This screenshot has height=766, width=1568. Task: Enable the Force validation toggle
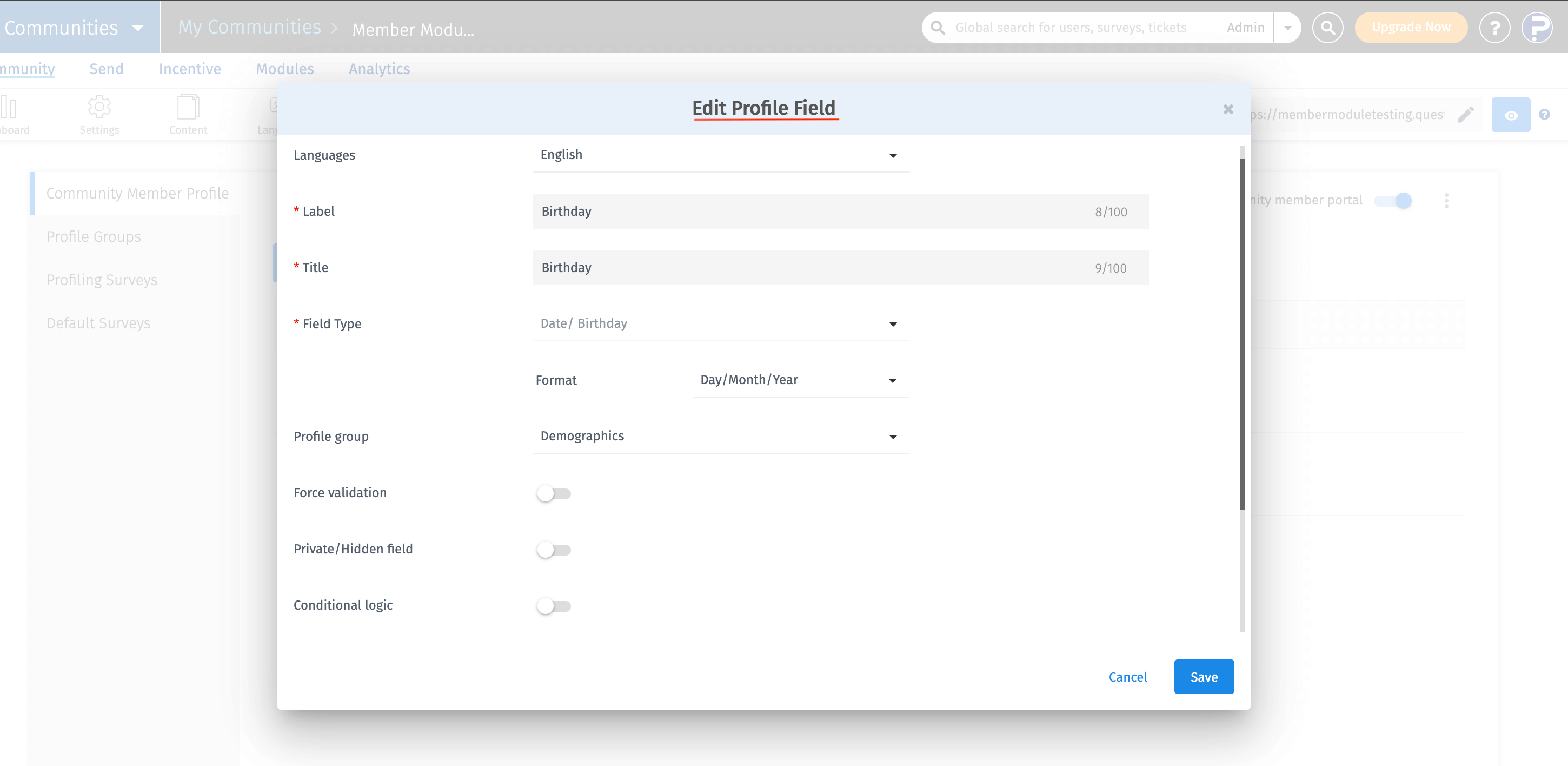[x=553, y=493]
